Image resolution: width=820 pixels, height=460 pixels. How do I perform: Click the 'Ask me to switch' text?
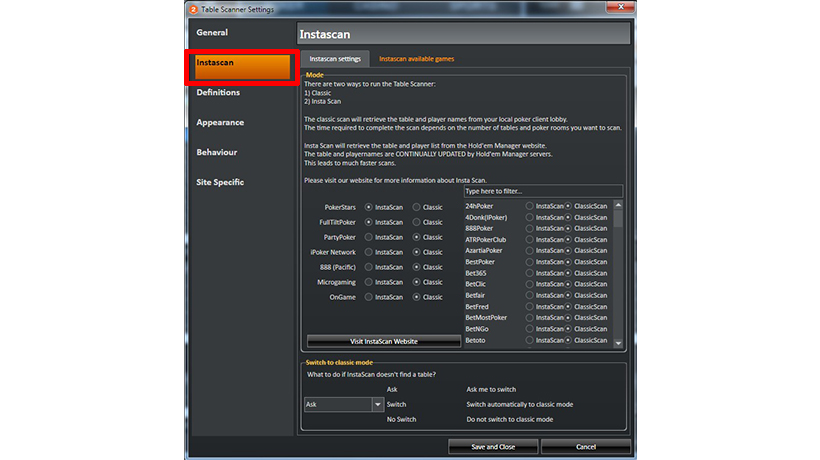491,389
